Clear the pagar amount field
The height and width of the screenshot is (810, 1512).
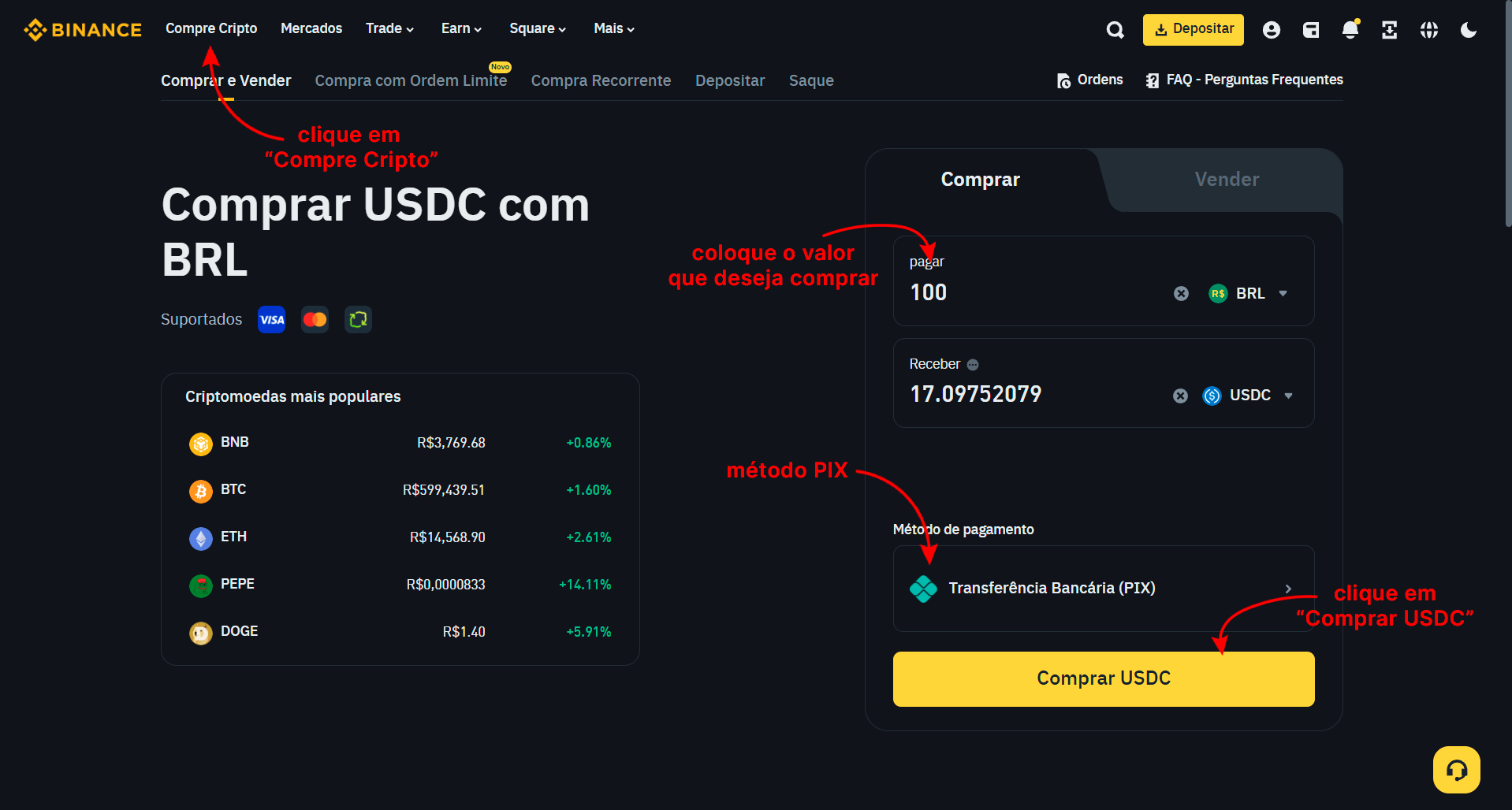pos(1181,293)
